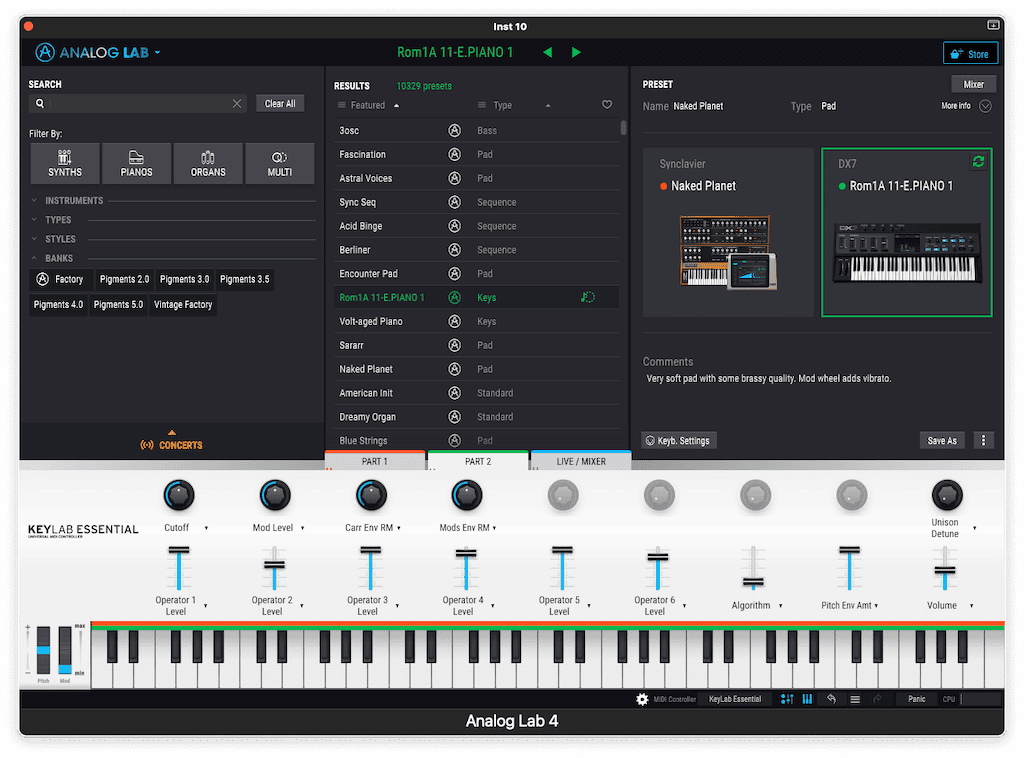Click the search input field
Screen dimensions: 1024x758
click(x=140, y=103)
